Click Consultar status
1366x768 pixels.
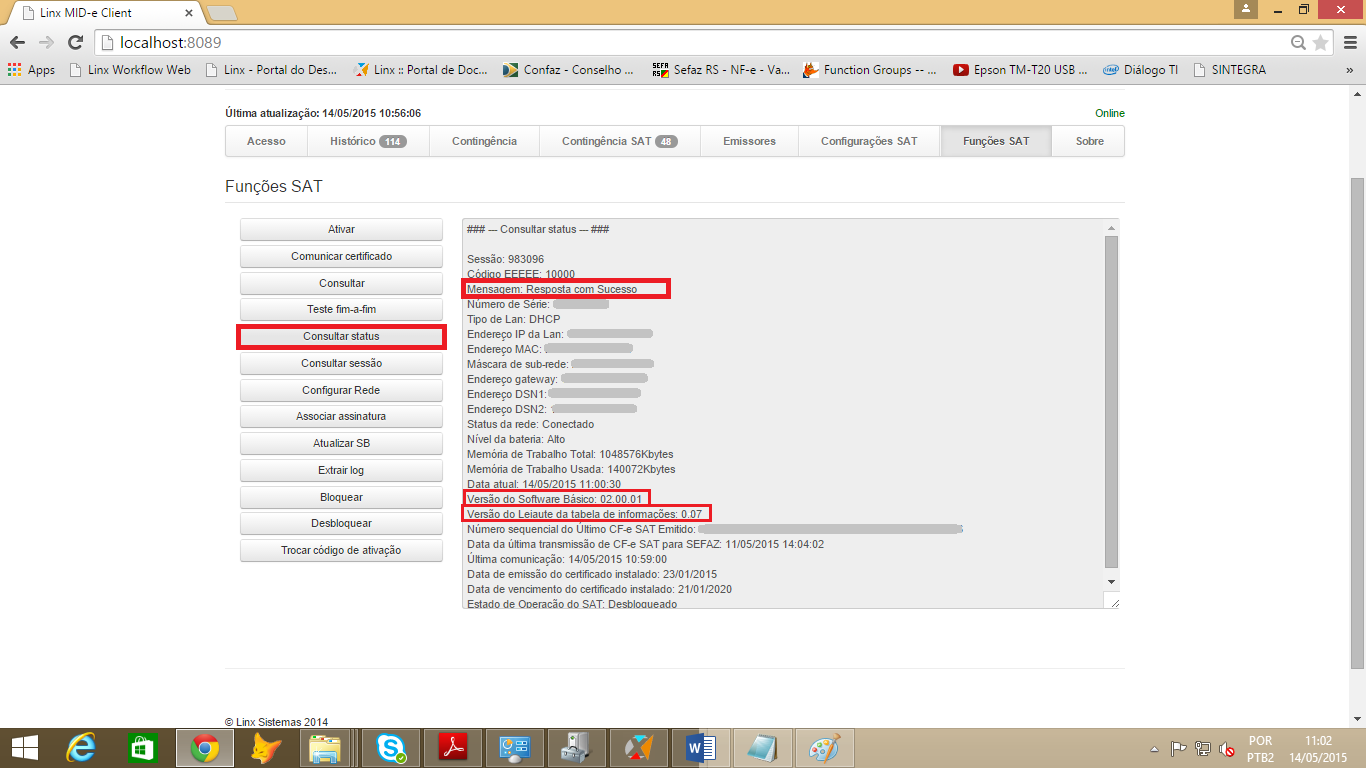(x=341, y=337)
